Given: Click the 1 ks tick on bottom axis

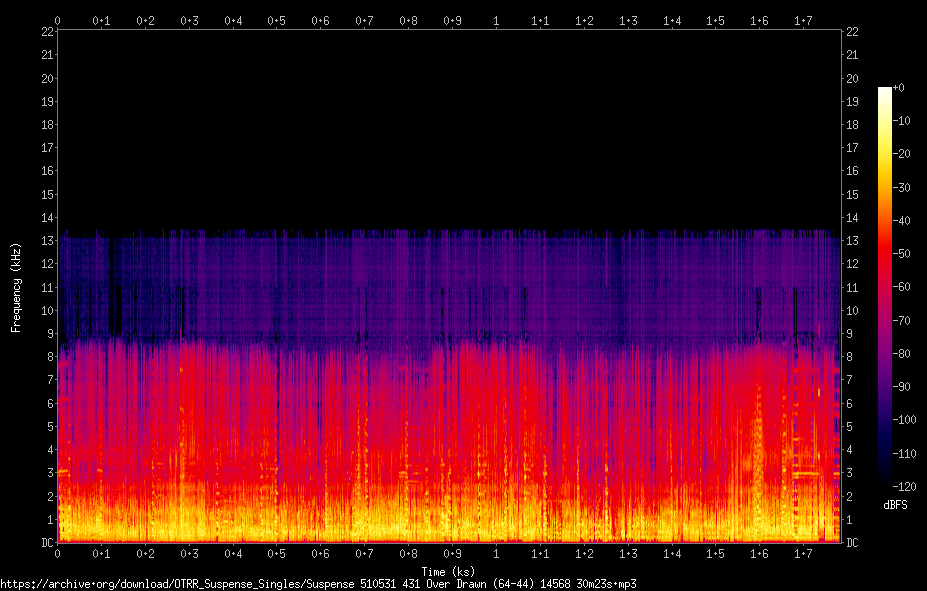Looking at the screenshot, I should click(495, 554).
